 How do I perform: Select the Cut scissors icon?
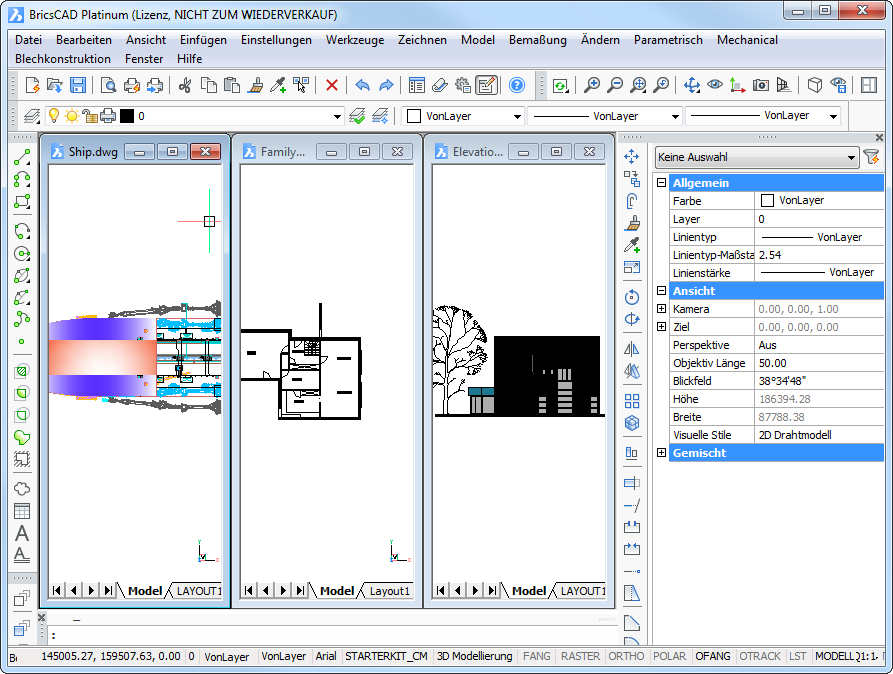coord(185,86)
